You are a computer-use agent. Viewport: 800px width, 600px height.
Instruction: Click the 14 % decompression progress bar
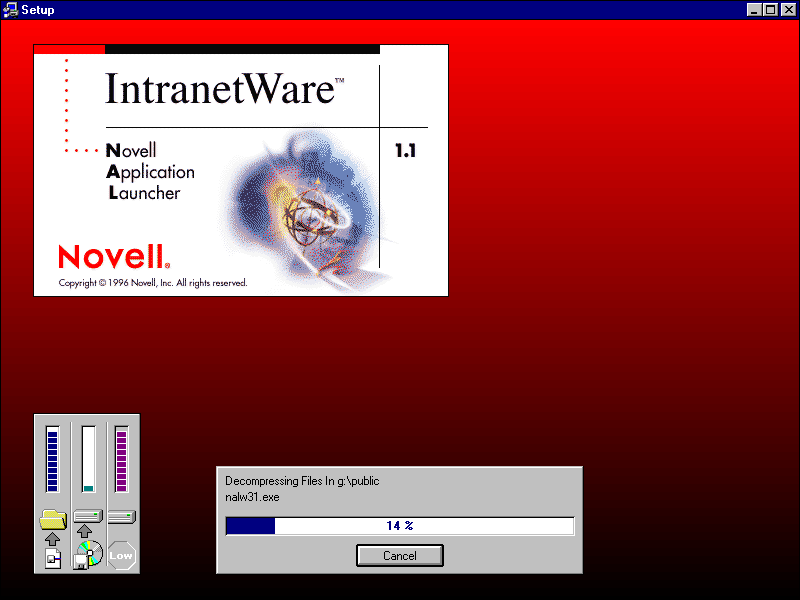tap(400, 526)
